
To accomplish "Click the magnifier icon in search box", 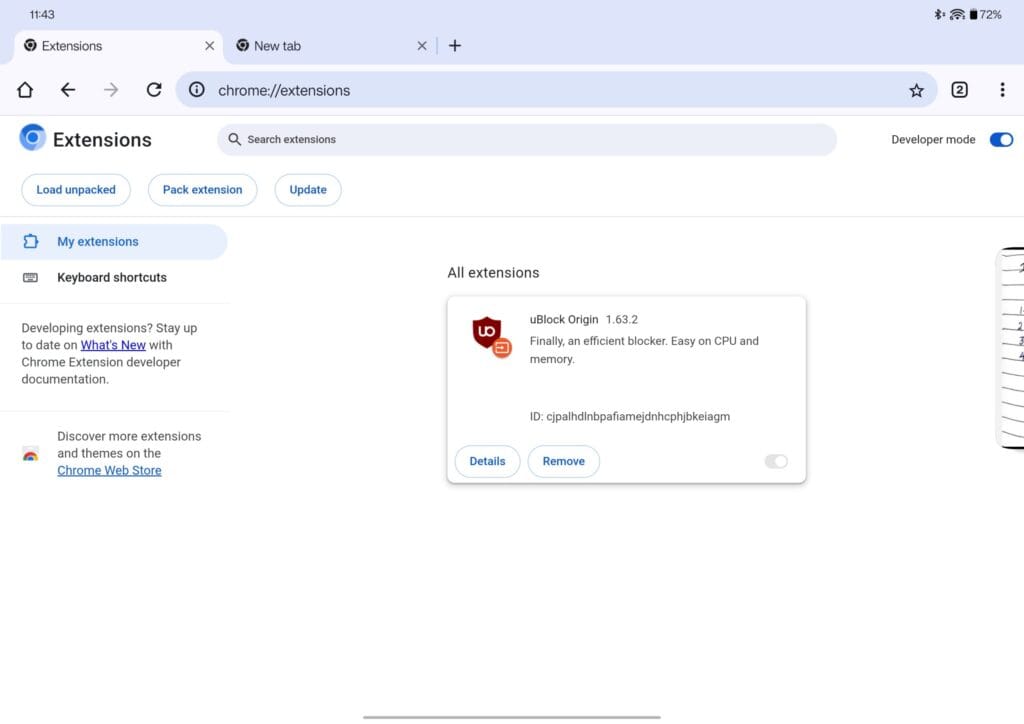I will [x=234, y=139].
